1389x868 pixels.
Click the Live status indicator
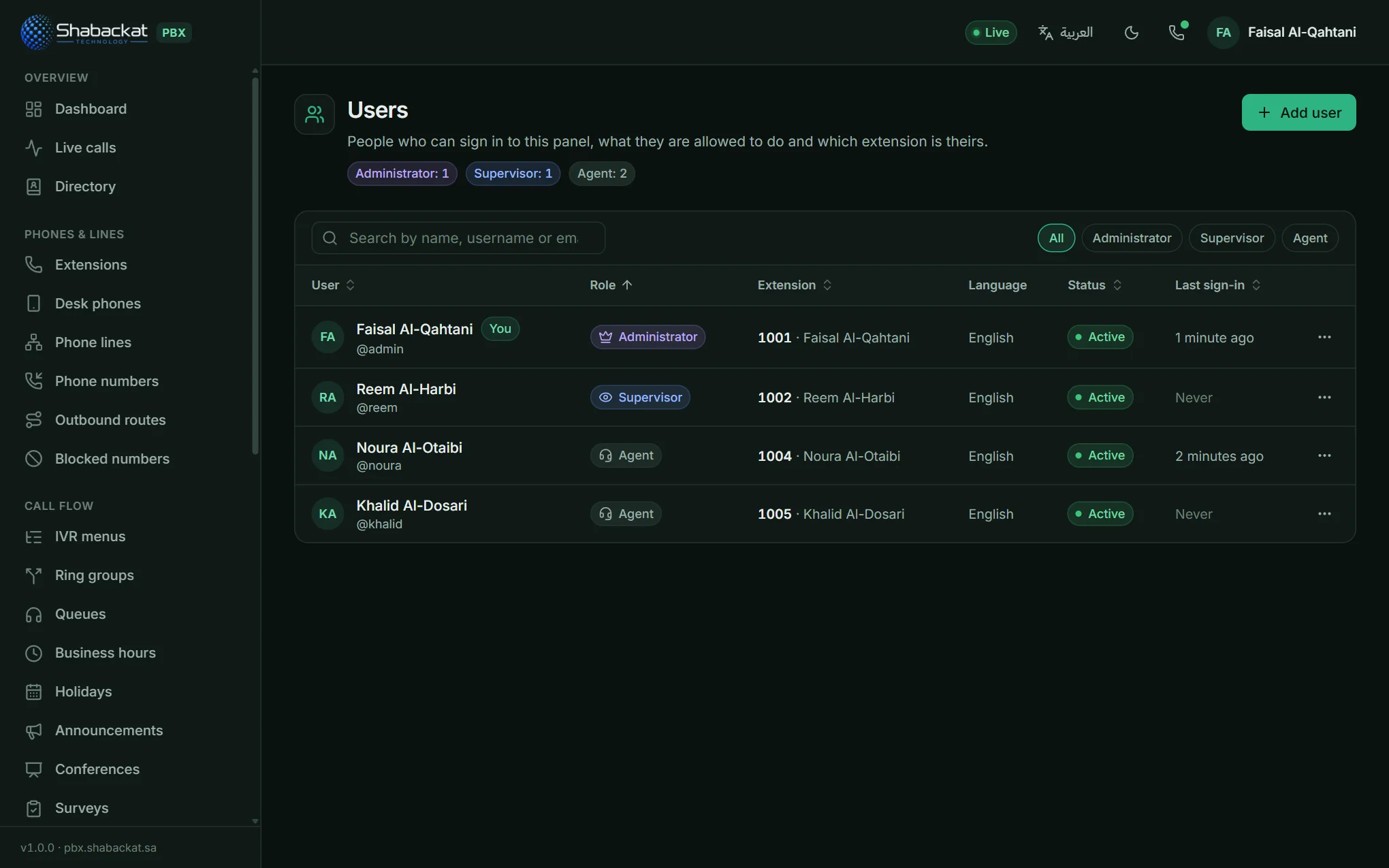(x=991, y=32)
